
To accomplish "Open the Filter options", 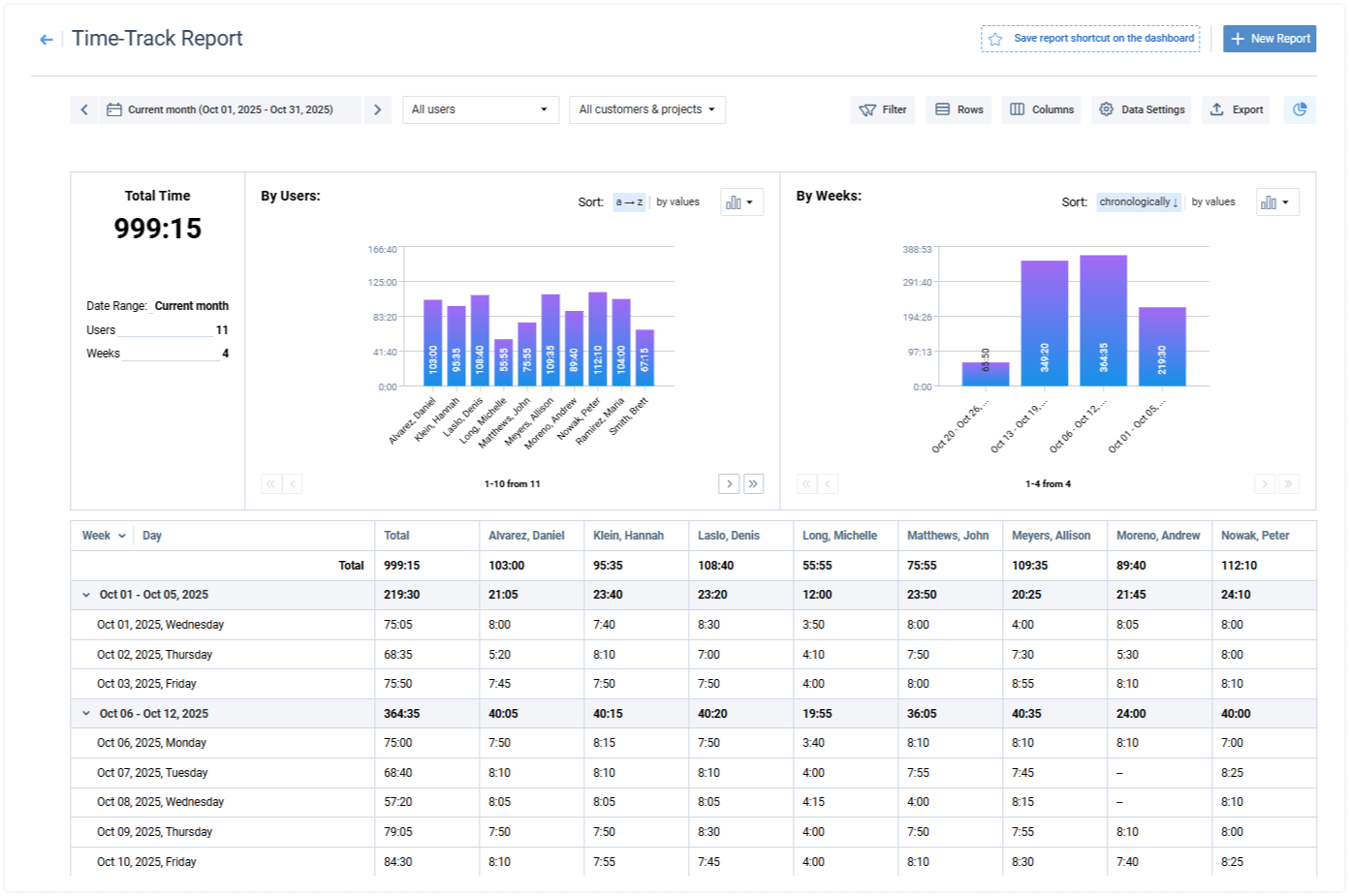I will click(x=883, y=109).
